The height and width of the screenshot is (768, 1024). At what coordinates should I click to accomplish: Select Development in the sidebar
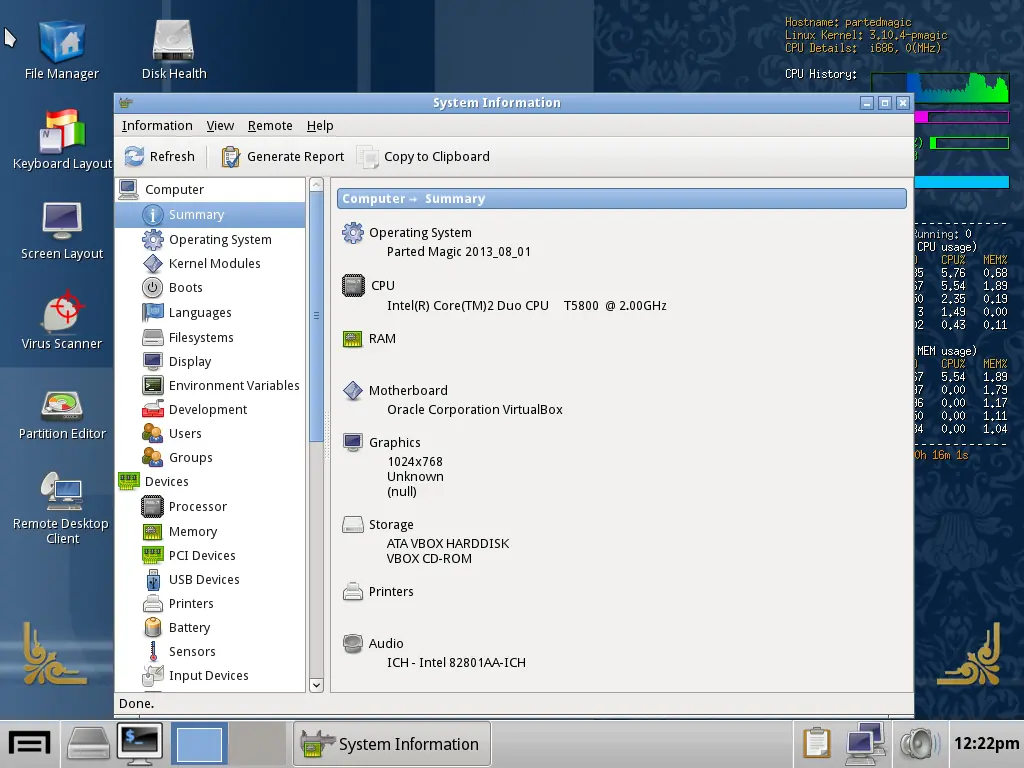pos(208,410)
